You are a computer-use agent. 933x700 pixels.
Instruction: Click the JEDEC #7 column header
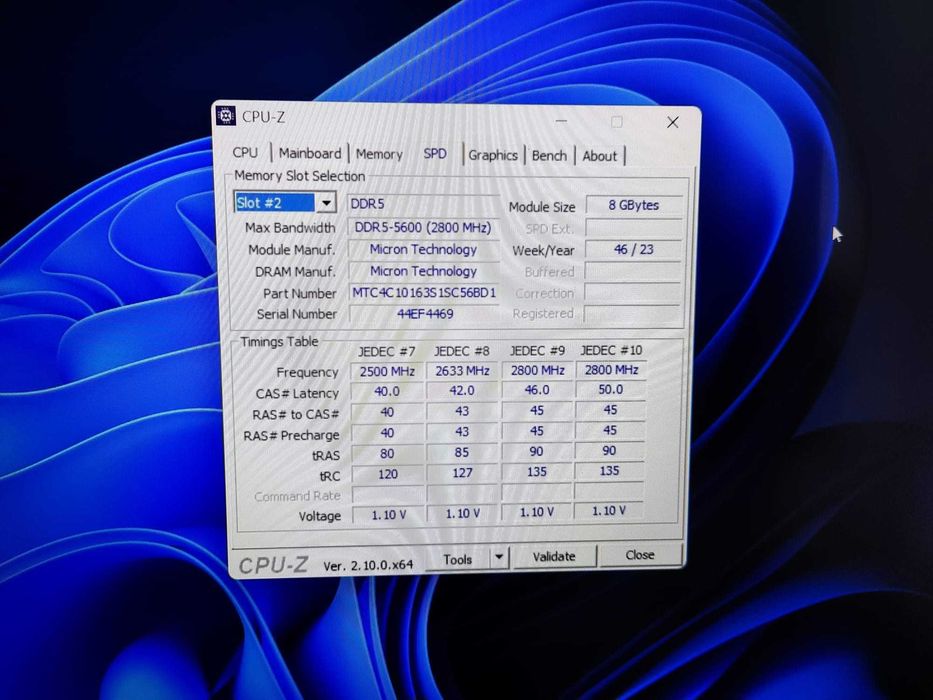click(x=387, y=351)
